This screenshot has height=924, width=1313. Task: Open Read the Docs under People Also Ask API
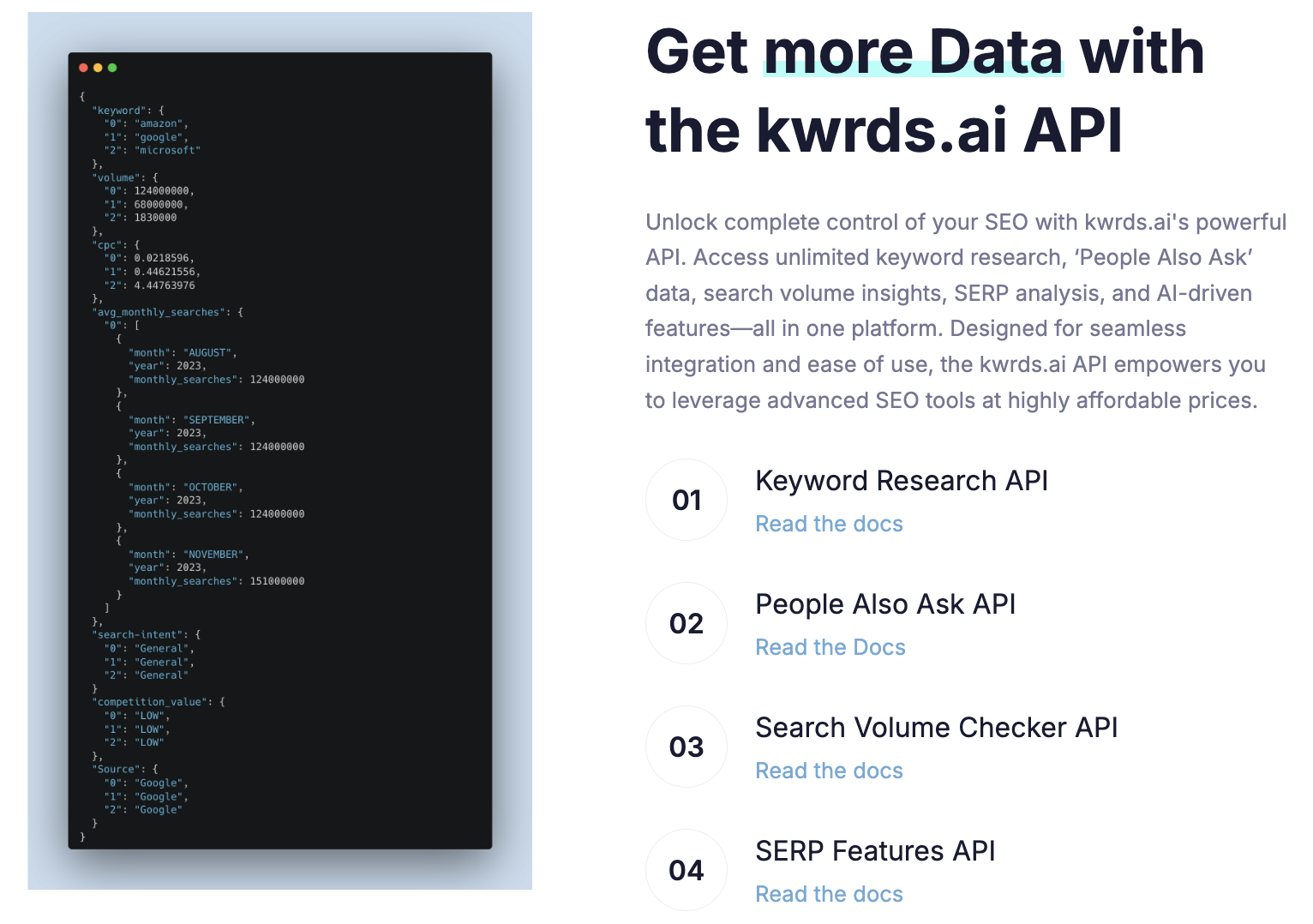[x=830, y=647]
